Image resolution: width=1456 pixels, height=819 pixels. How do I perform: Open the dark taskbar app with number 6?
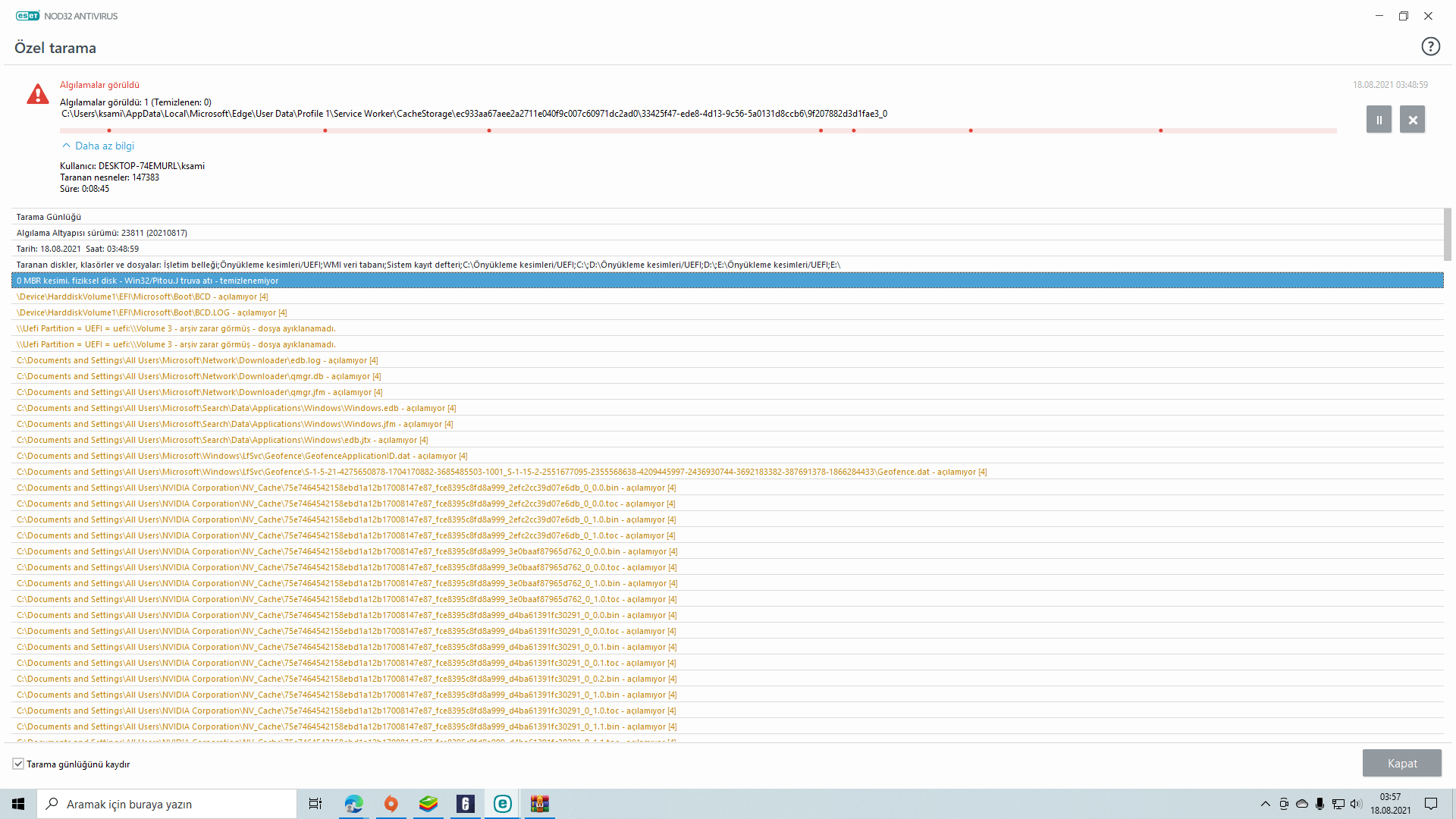coord(465,804)
